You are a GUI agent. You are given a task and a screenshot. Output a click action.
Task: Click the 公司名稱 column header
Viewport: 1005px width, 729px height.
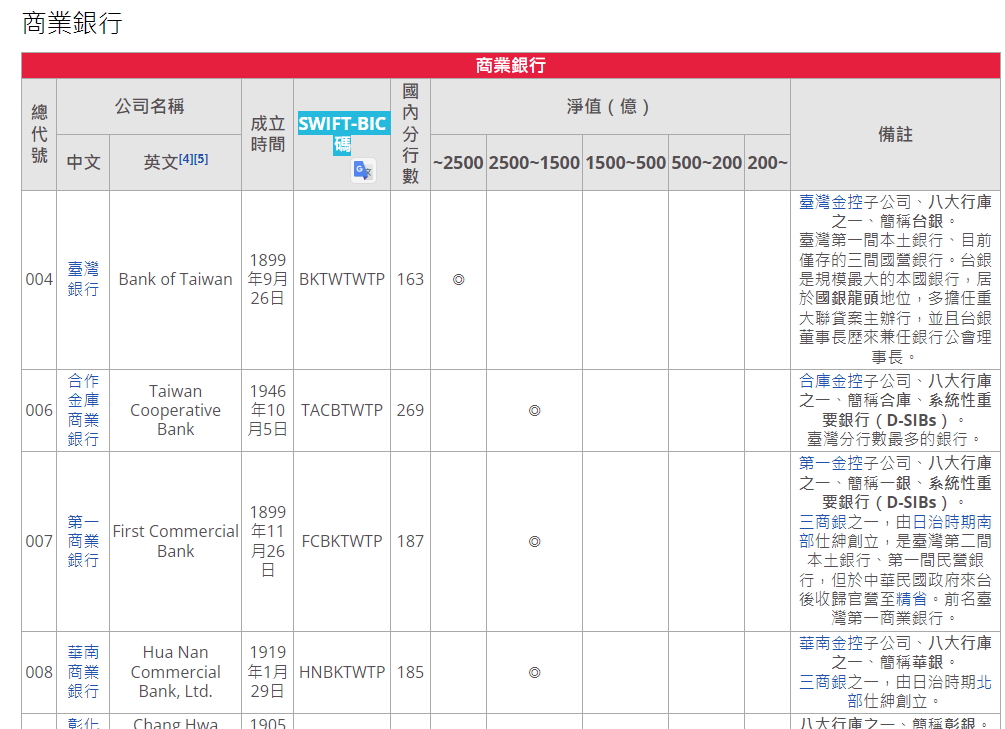pyautogui.click(x=149, y=106)
